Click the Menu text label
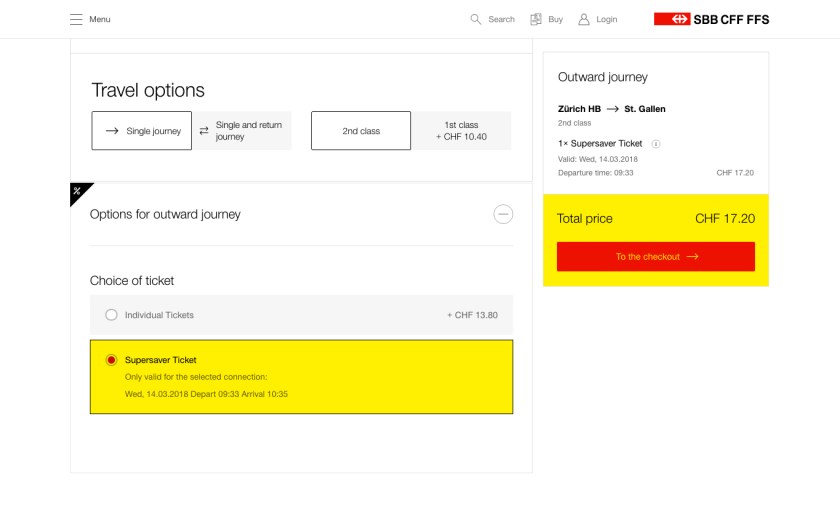This screenshot has width=840, height=520. click(x=100, y=19)
